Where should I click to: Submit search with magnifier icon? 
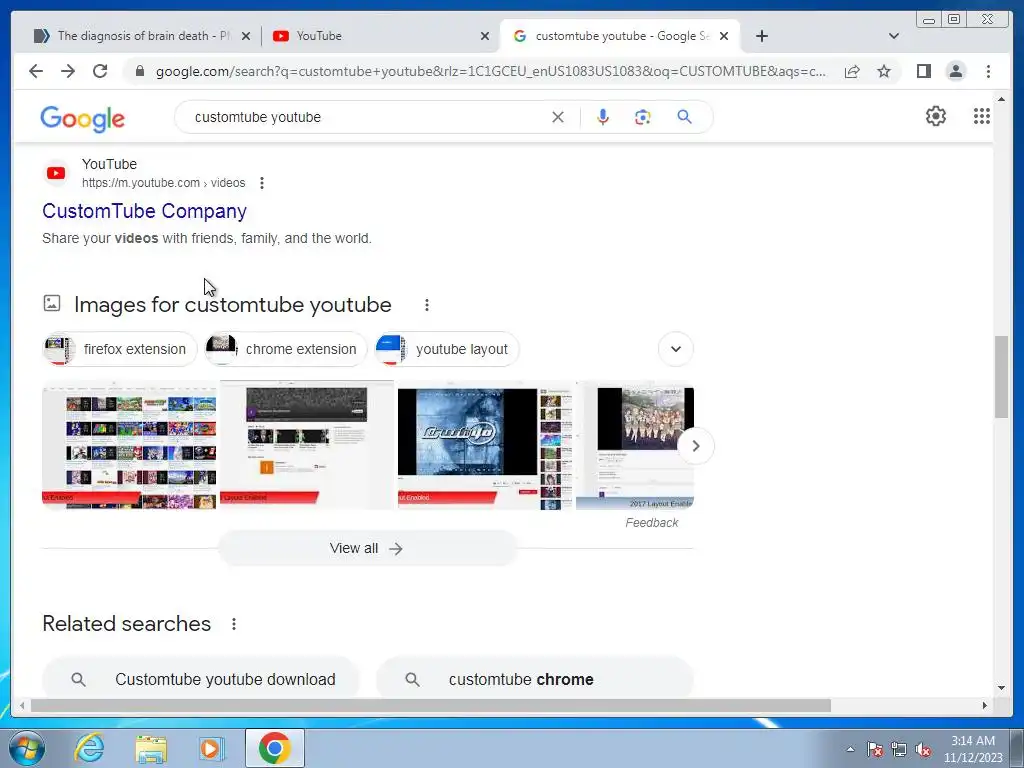[x=684, y=117]
